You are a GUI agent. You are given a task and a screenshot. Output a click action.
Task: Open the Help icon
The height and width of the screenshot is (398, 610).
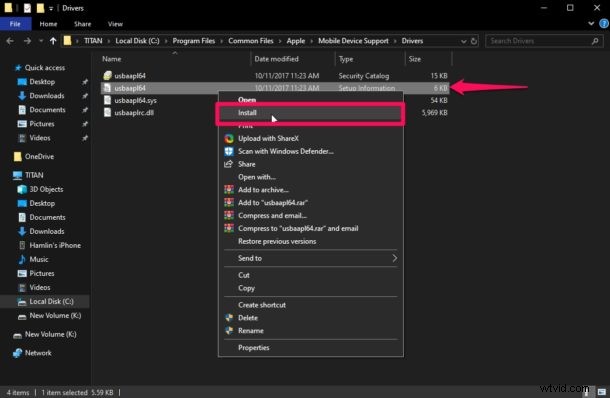click(x=604, y=24)
